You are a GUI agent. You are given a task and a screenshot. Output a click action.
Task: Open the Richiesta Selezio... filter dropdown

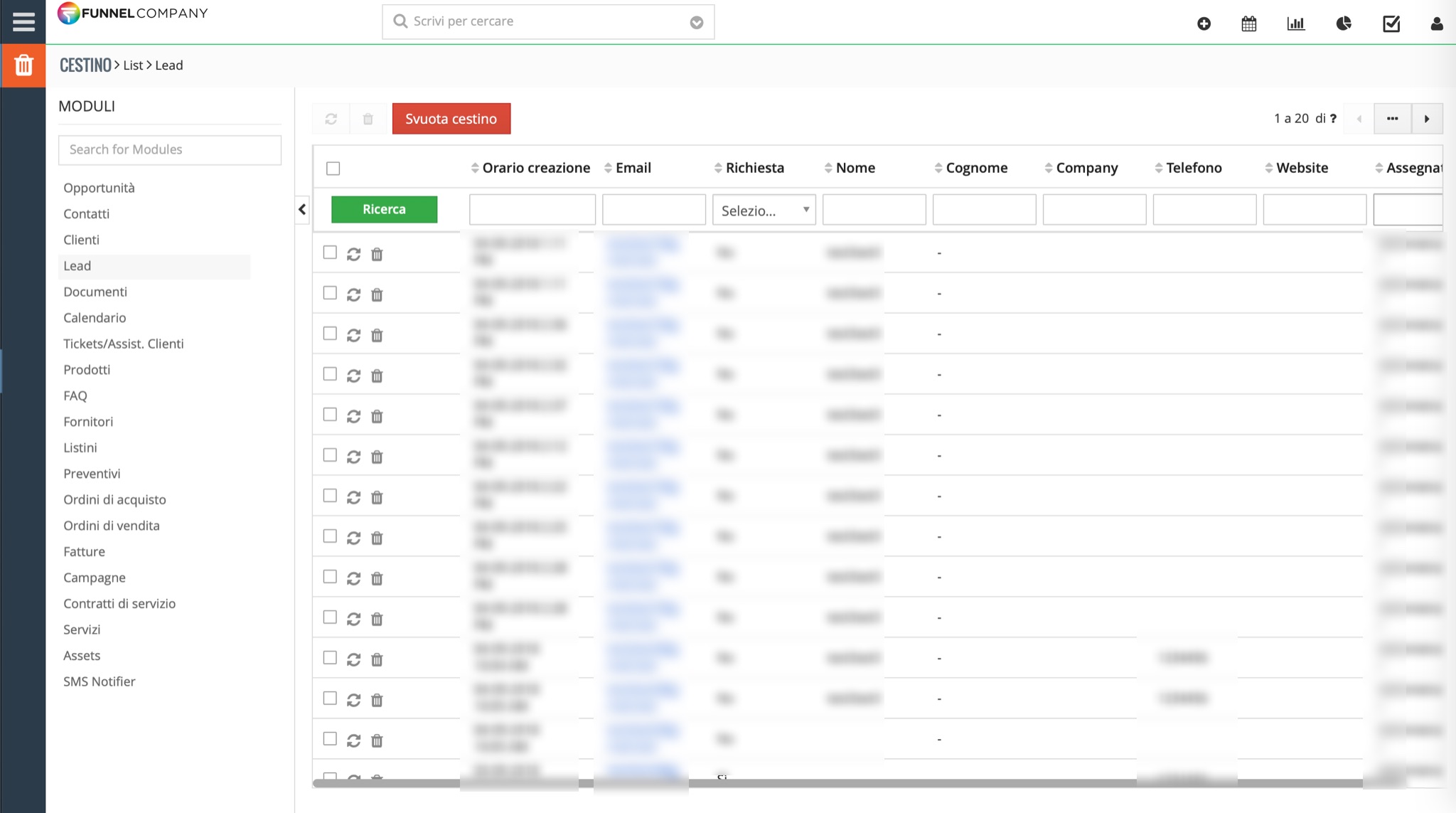(x=764, y=210)
